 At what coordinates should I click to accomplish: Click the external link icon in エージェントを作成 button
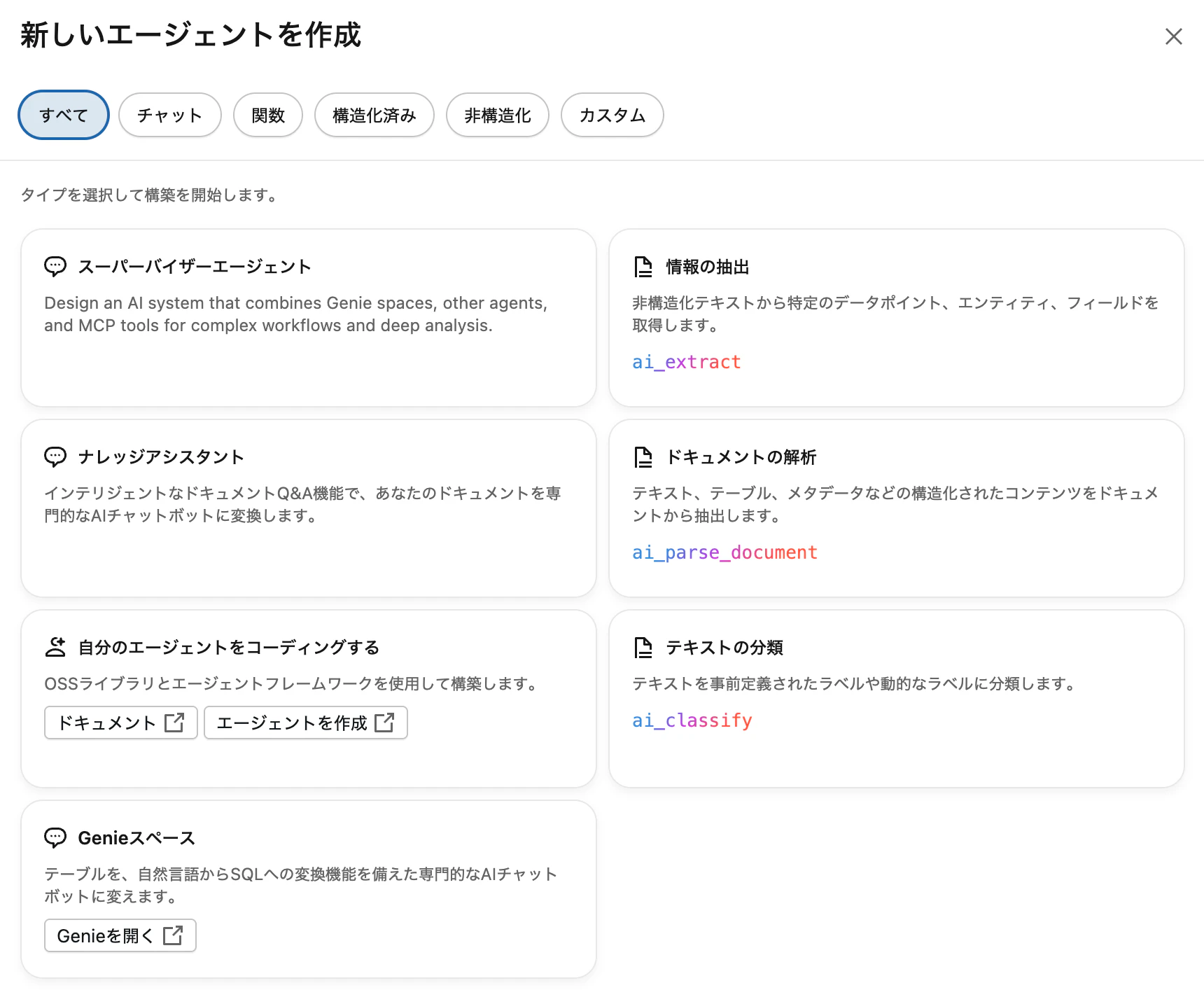(384, 723)
